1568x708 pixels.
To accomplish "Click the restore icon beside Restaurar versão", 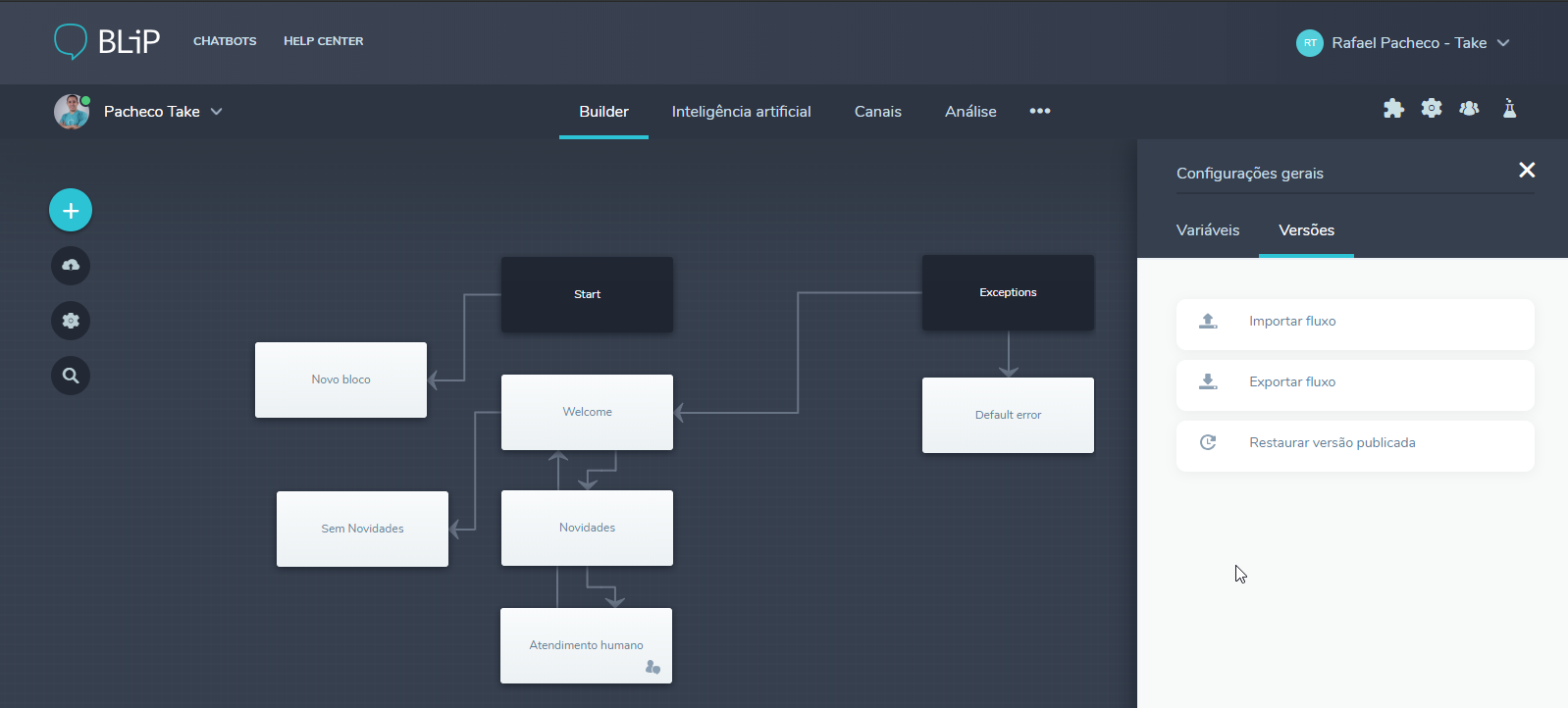I will pyautogui.click(x=1208, y=442).
